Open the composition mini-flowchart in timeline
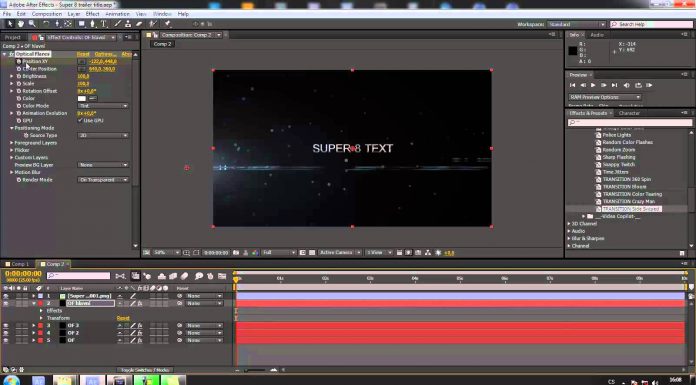Image resolution: width=696 pixels, height=385 pixels. pyautogui.click(x=120, y=276)
